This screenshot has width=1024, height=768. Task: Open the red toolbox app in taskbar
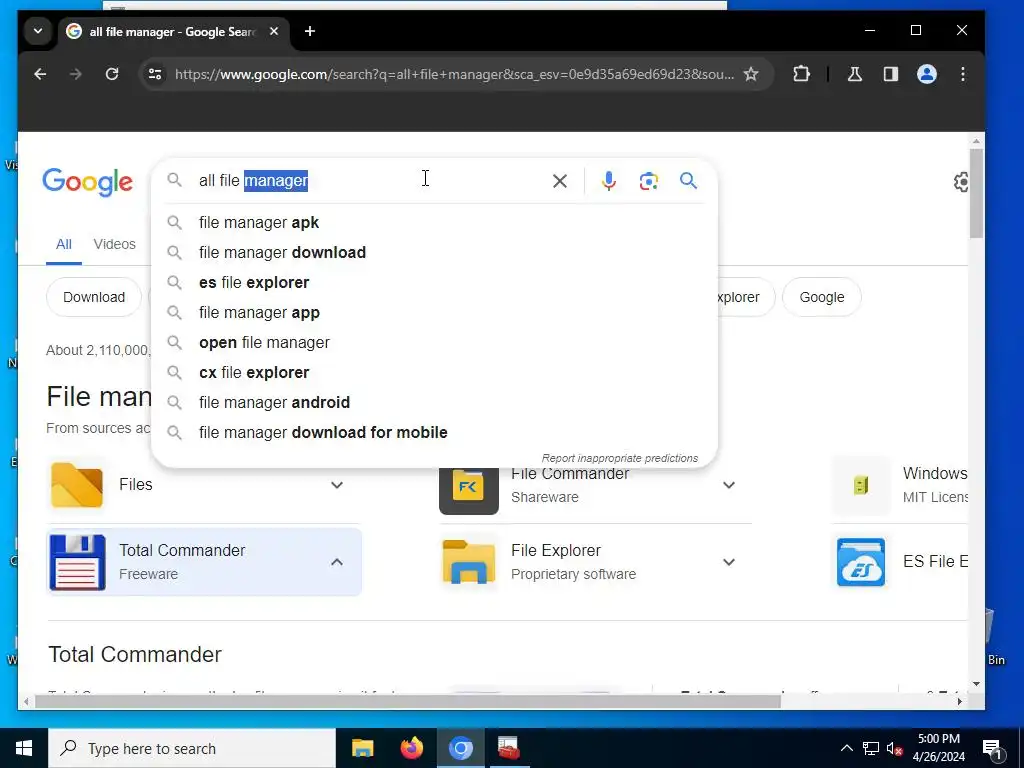tap(509, 748)
